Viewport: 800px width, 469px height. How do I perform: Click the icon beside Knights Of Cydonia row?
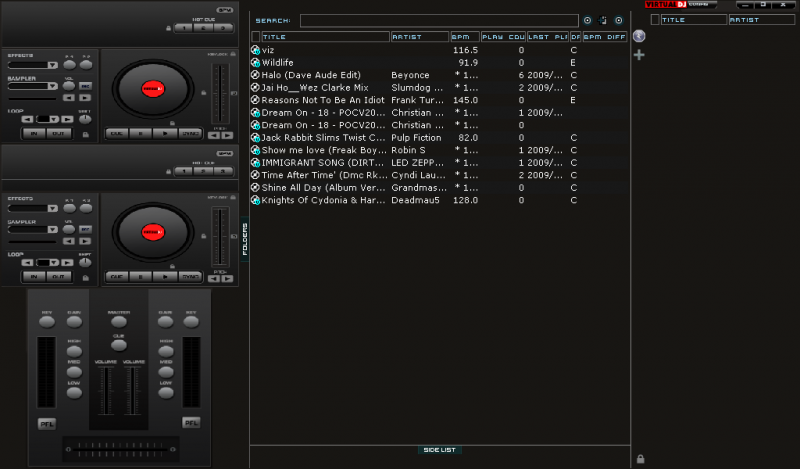(256, 200)
